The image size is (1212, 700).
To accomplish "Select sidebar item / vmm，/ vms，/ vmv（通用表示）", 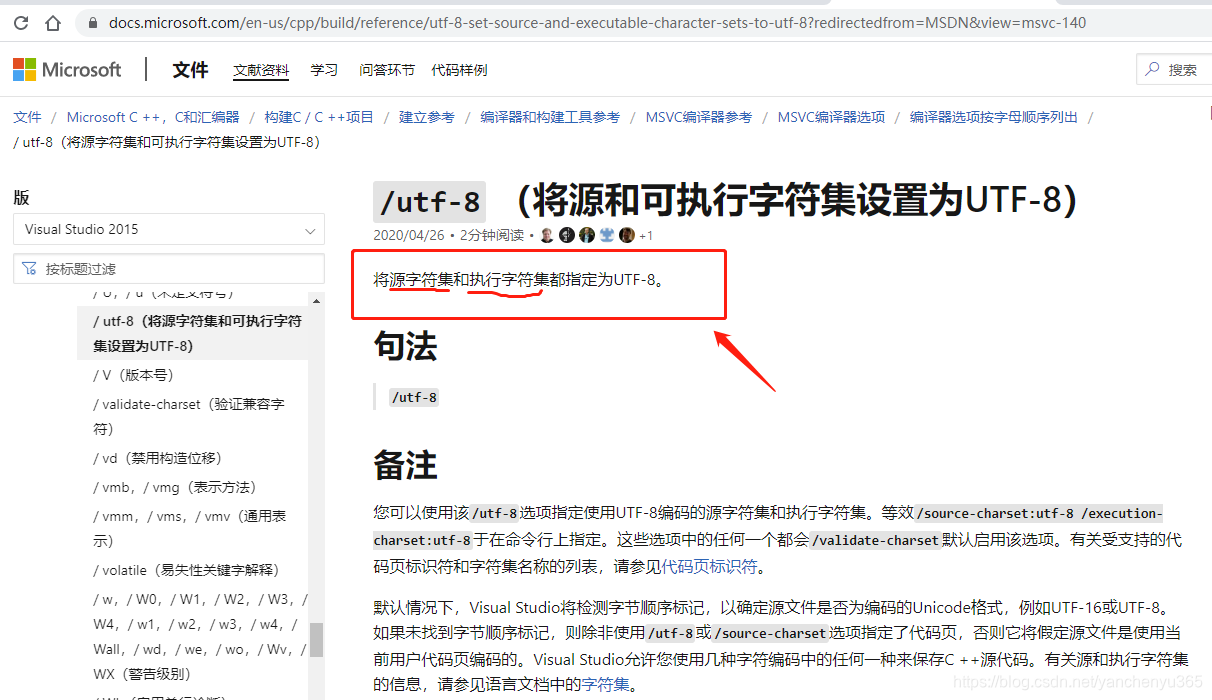I will (x=190, y=528).
